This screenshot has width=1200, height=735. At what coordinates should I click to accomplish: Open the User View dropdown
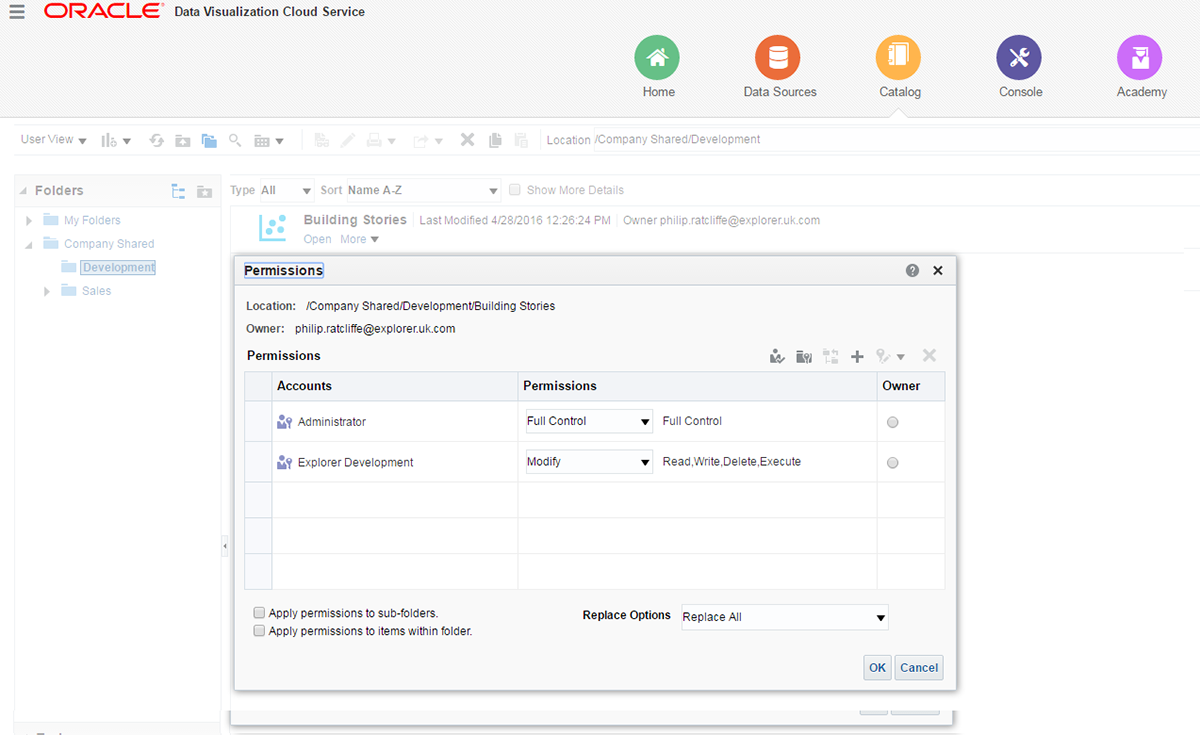(x=54, y=140)
